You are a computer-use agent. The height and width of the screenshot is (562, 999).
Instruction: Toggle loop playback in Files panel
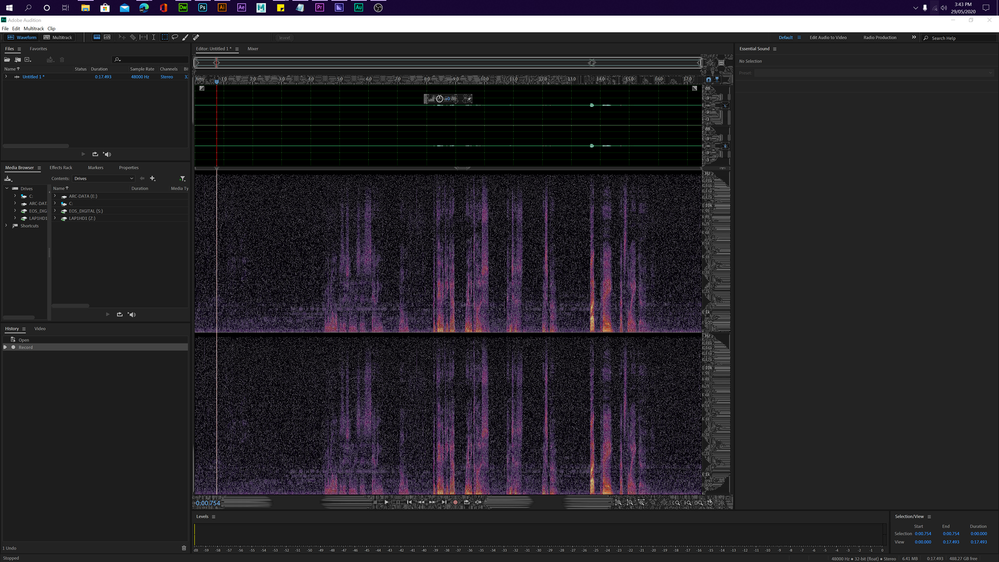point(95,154)
